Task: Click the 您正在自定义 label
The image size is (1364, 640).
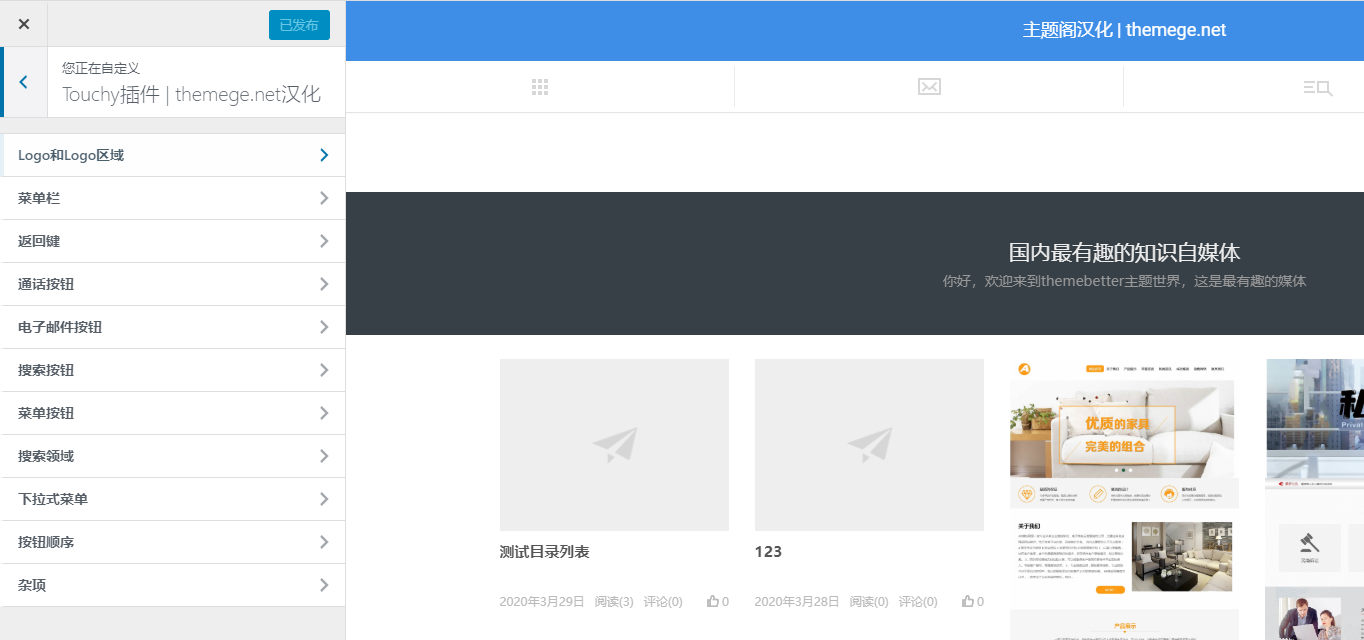Action: [x=101, y=68]
